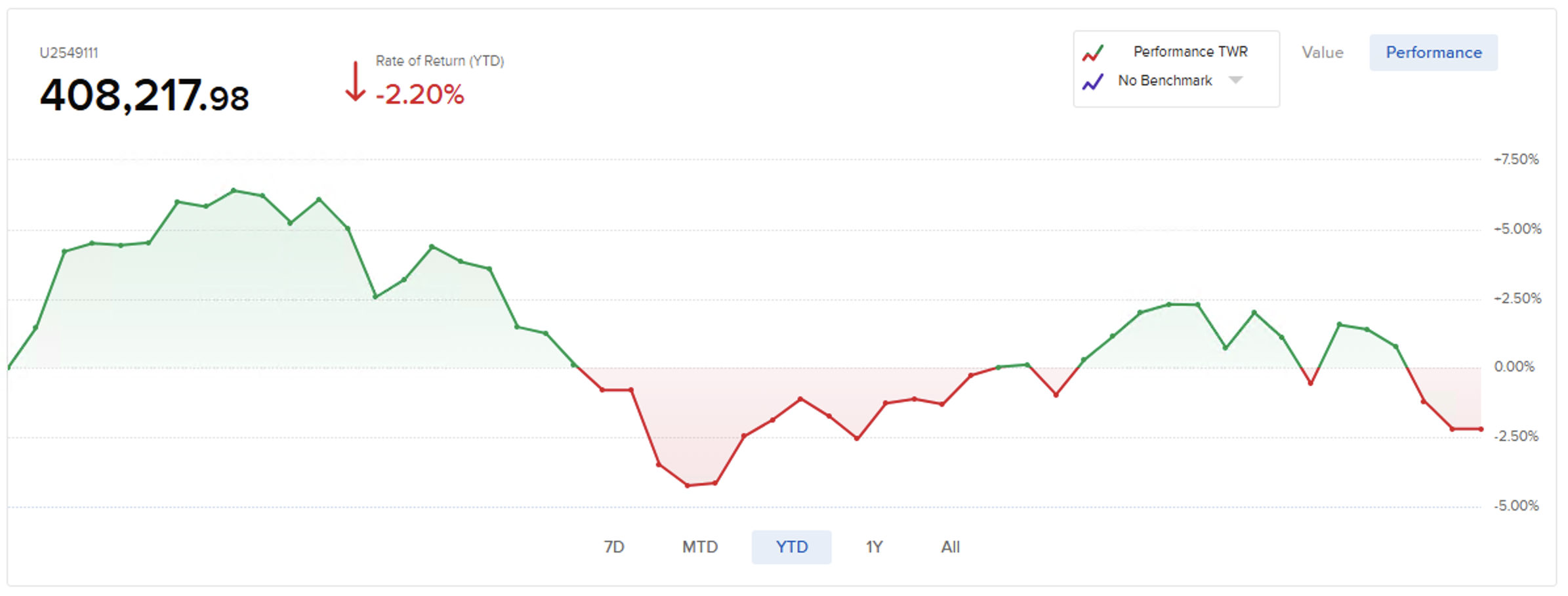
Task: Click the highest peak point on the chart
Action: click(234, 191)
